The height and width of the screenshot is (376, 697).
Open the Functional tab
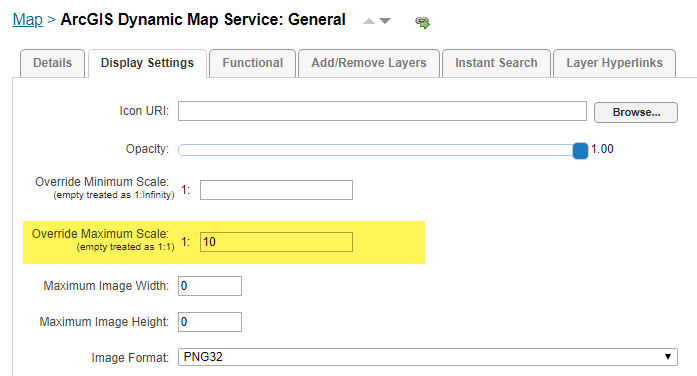252,63
